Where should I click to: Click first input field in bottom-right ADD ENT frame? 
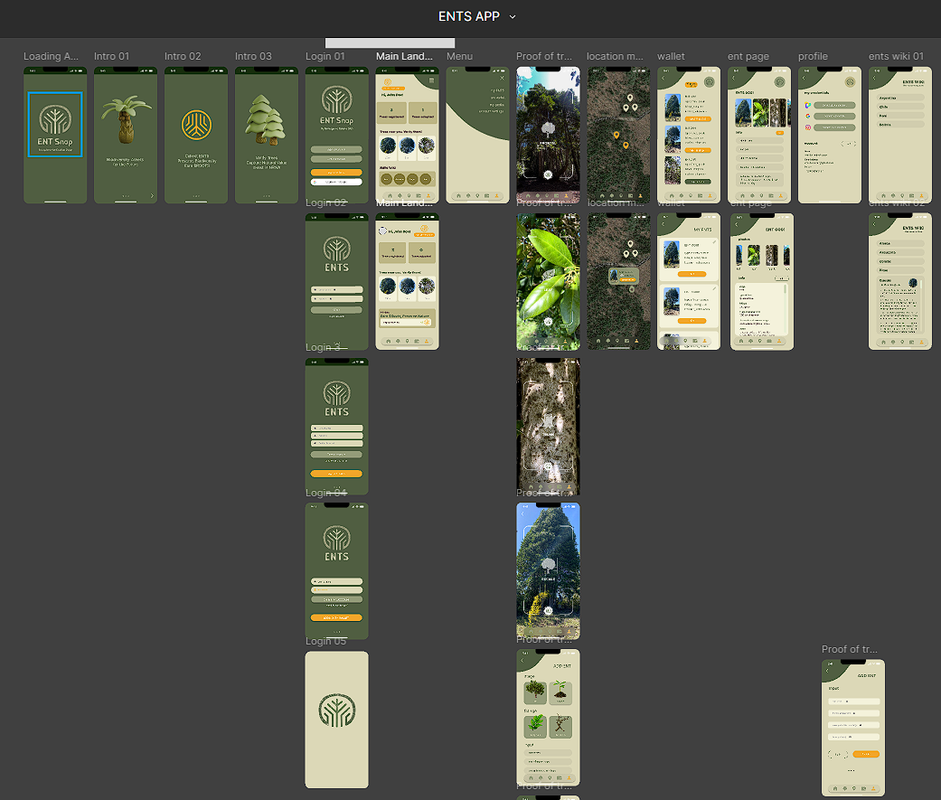click(x=853, y=701)
